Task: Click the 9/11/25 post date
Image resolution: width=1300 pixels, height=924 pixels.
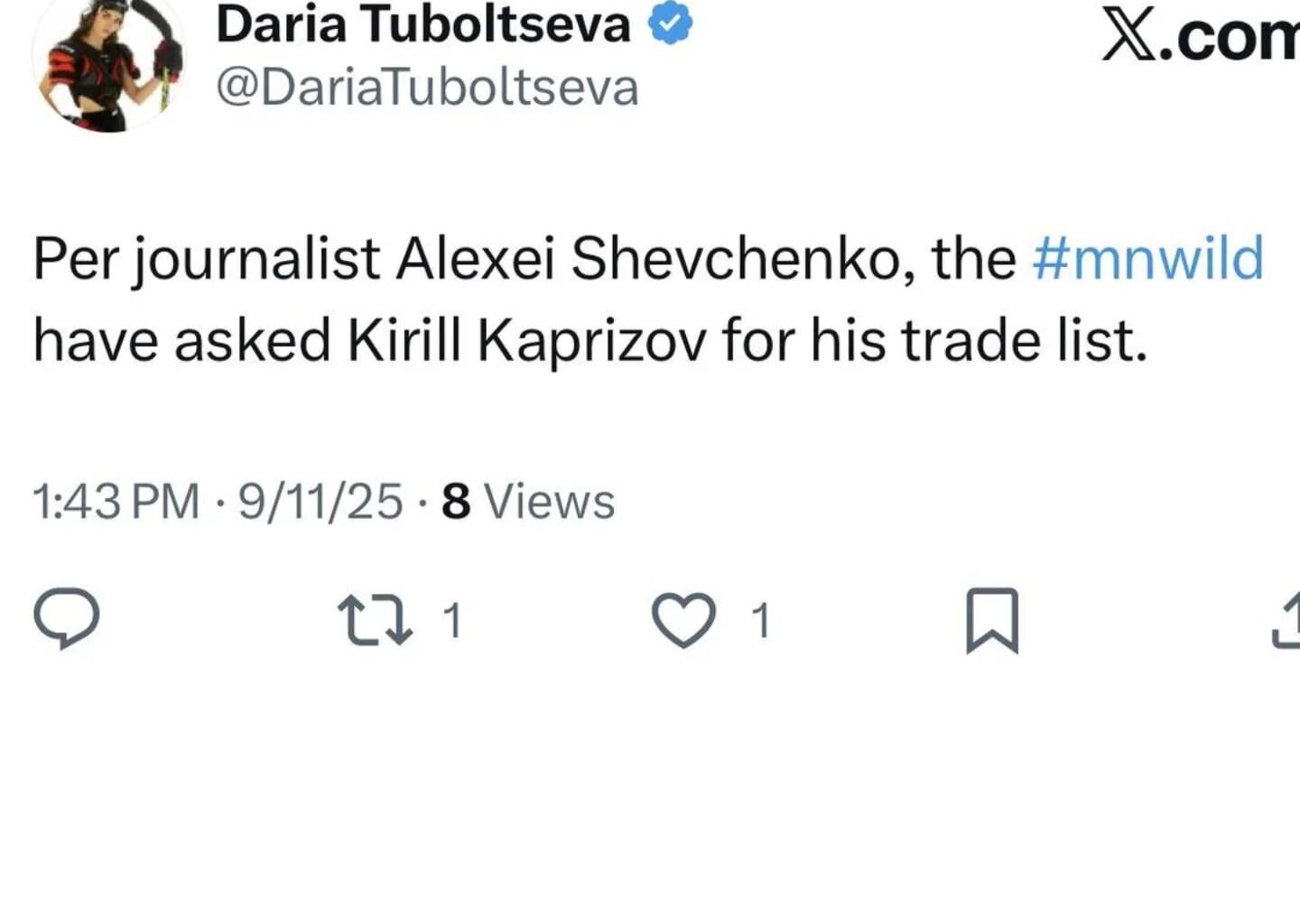Action: (x=320, y=502)
